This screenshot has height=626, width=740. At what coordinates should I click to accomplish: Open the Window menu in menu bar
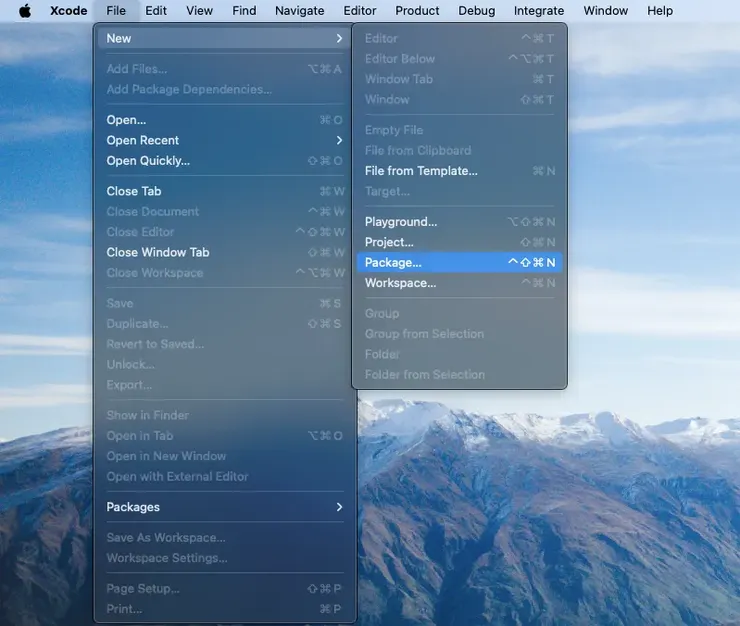(x=605, y=10)
